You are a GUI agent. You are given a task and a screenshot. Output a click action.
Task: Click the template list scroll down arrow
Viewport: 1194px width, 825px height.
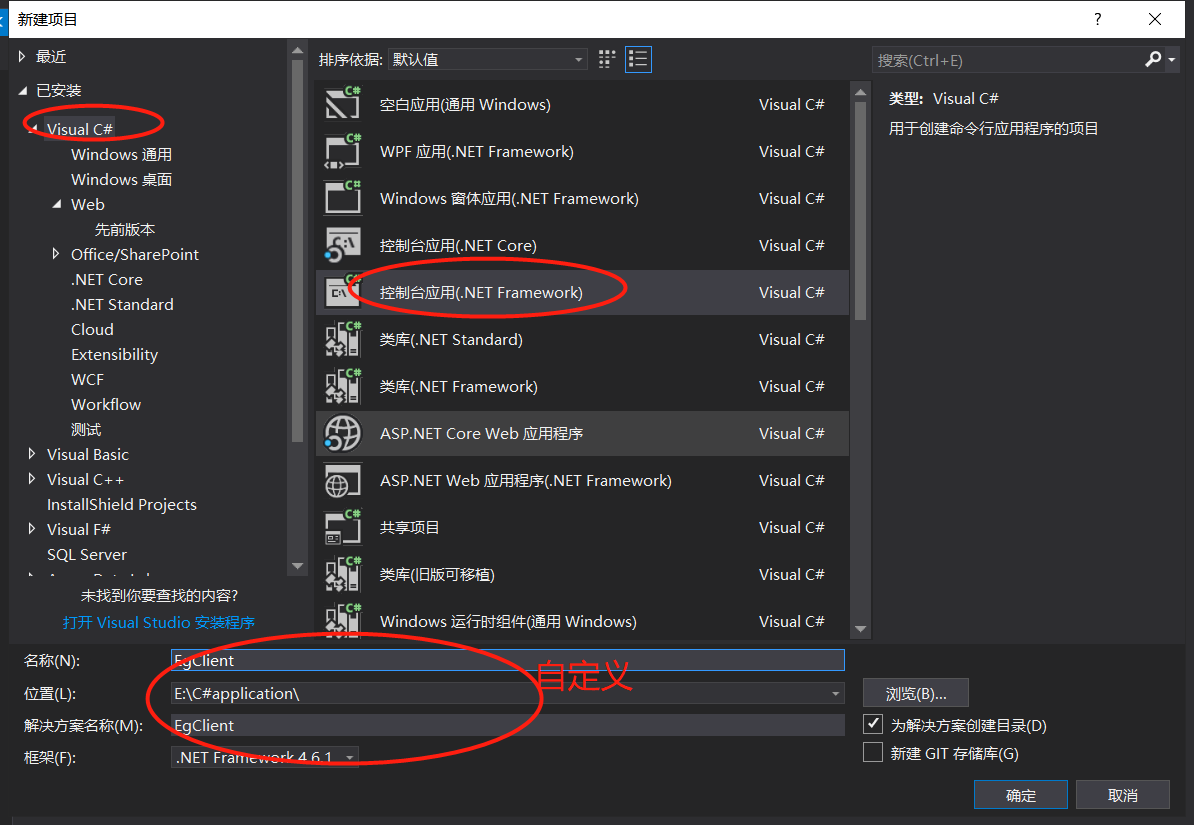click(860, 629)
